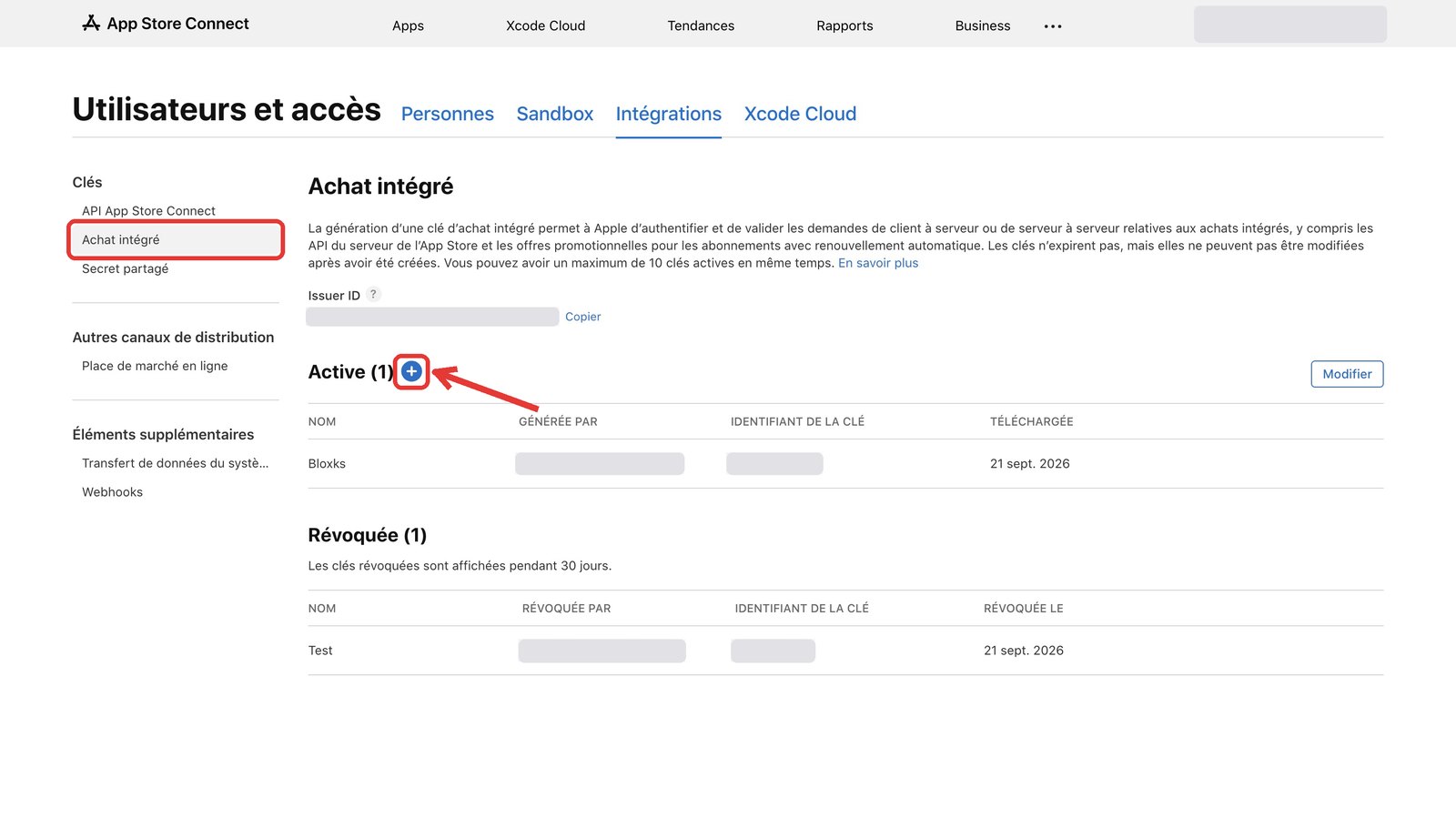Open Place de marché en ligne
The width and height of the screenshot is (1456, 828).
coord(155,366)
